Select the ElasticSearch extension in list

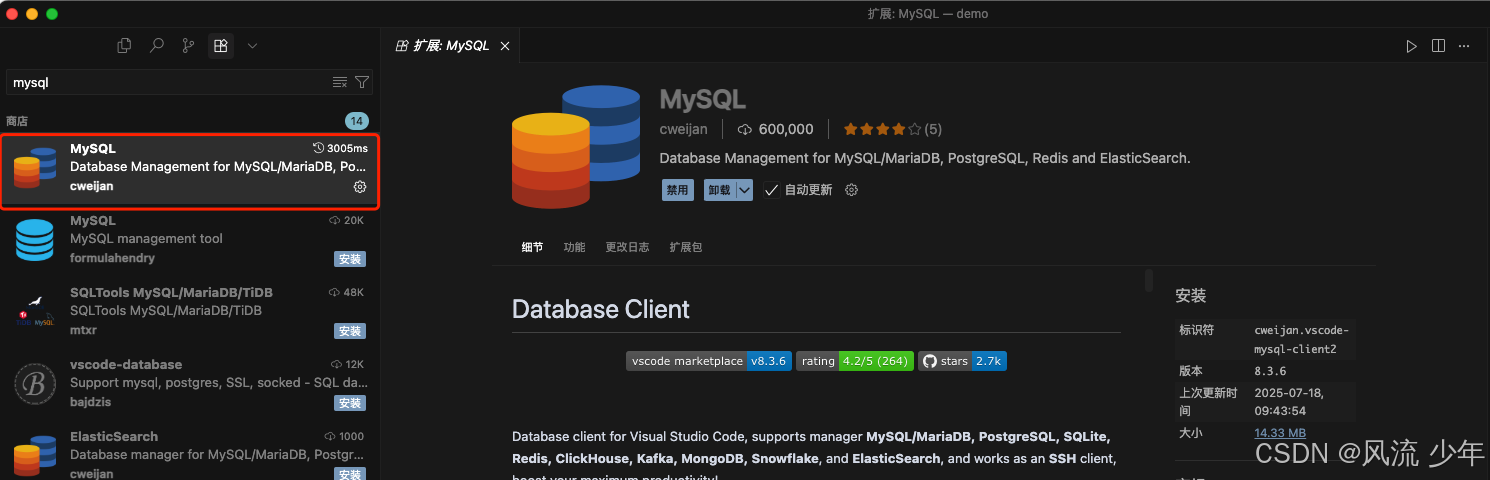(190, 452)
